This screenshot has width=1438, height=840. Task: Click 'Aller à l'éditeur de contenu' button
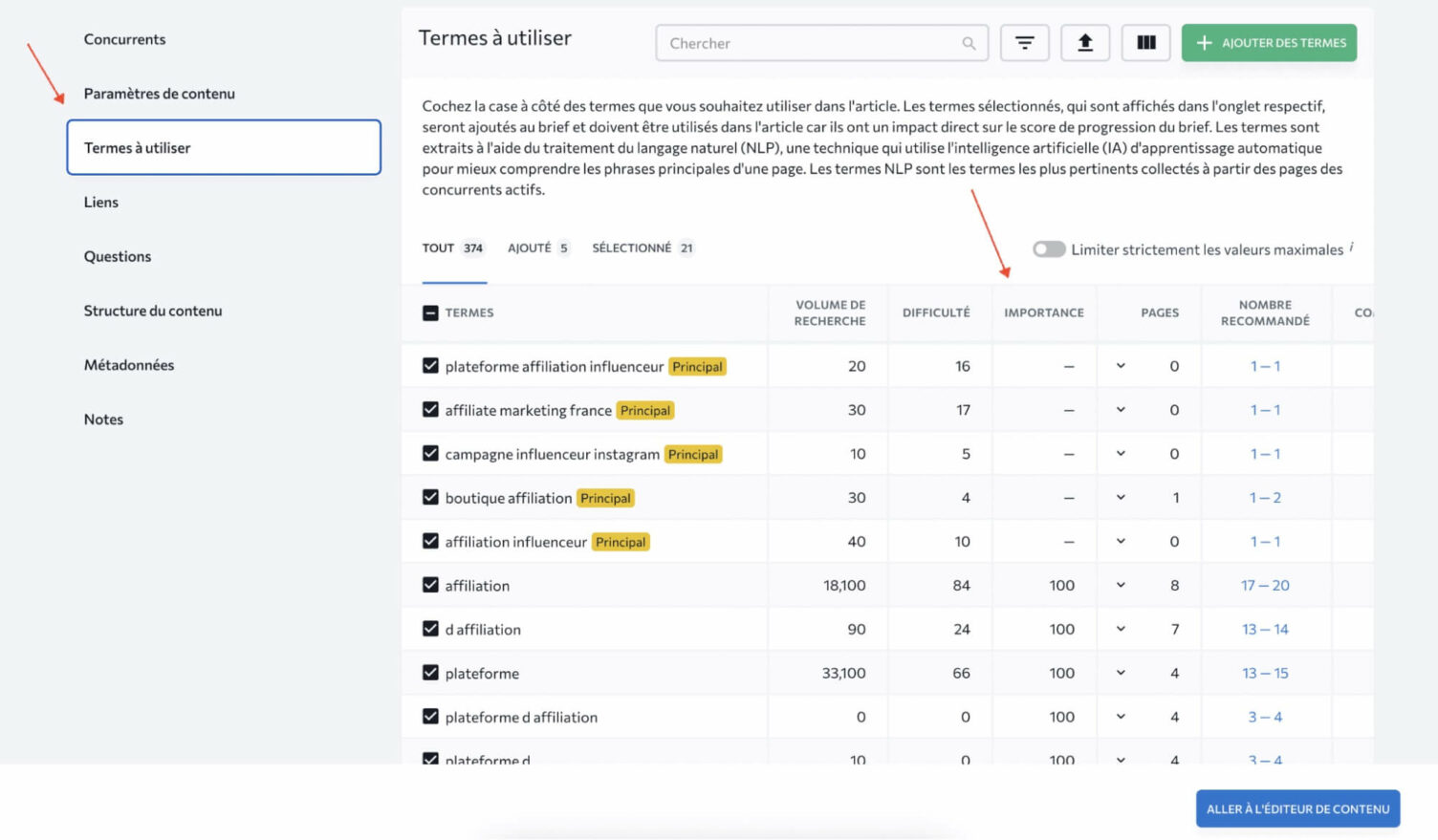[1297, 808]
